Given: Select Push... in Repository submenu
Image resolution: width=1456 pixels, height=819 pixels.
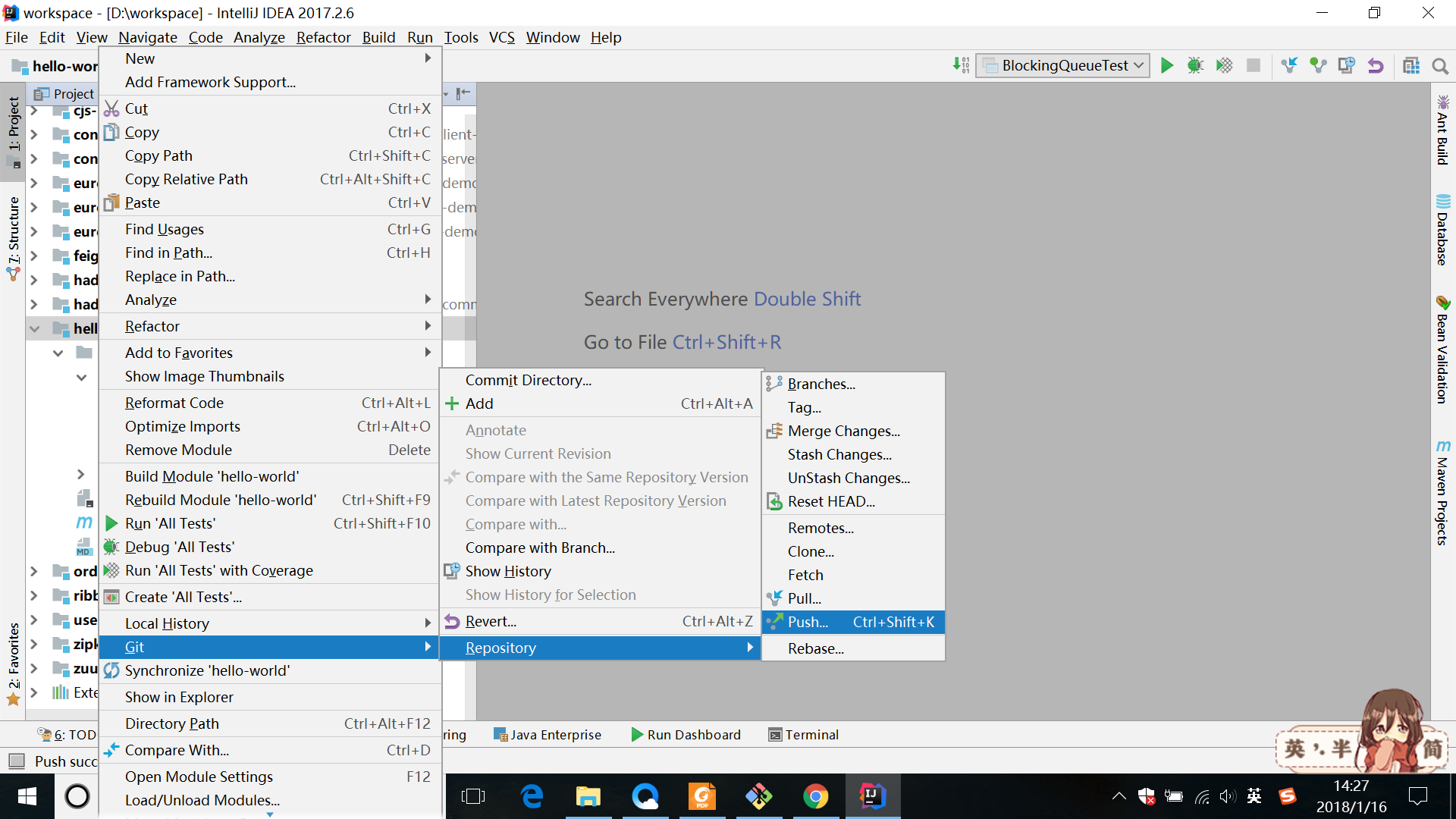Looking at the screenshot, I should point(853,623).
